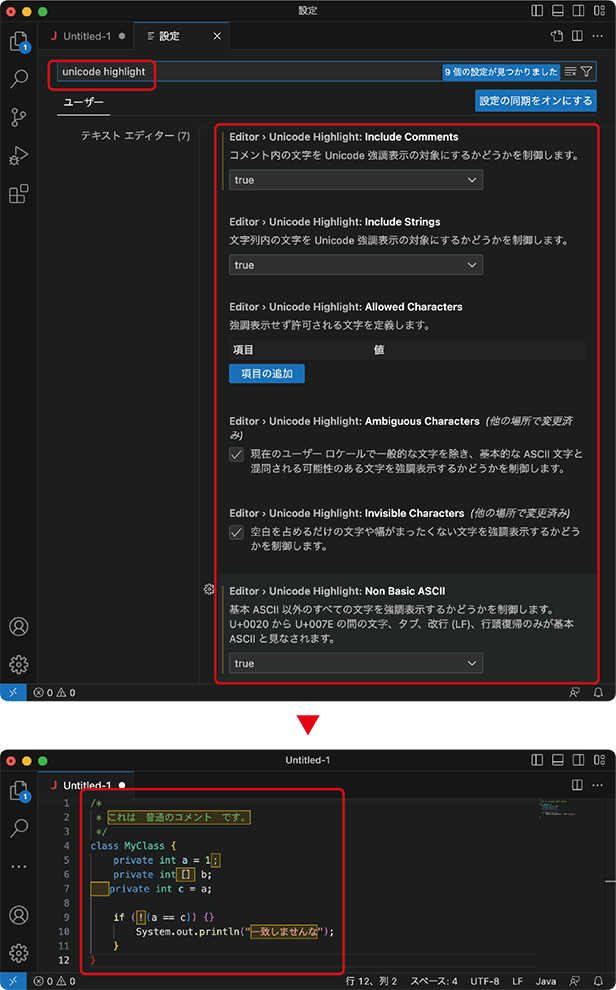Open Manage gear in the Untitled-1 window
The width and height of the screenshot is (616, 990).
(x=19, y=953)
